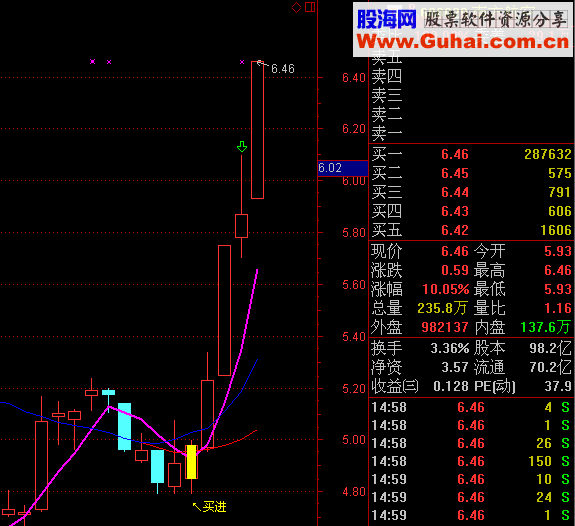Image resolution: width=575 pixels, height=526 pixels.
Task: Click the 买四 bid price 6.43
Action: click(455, 212)
